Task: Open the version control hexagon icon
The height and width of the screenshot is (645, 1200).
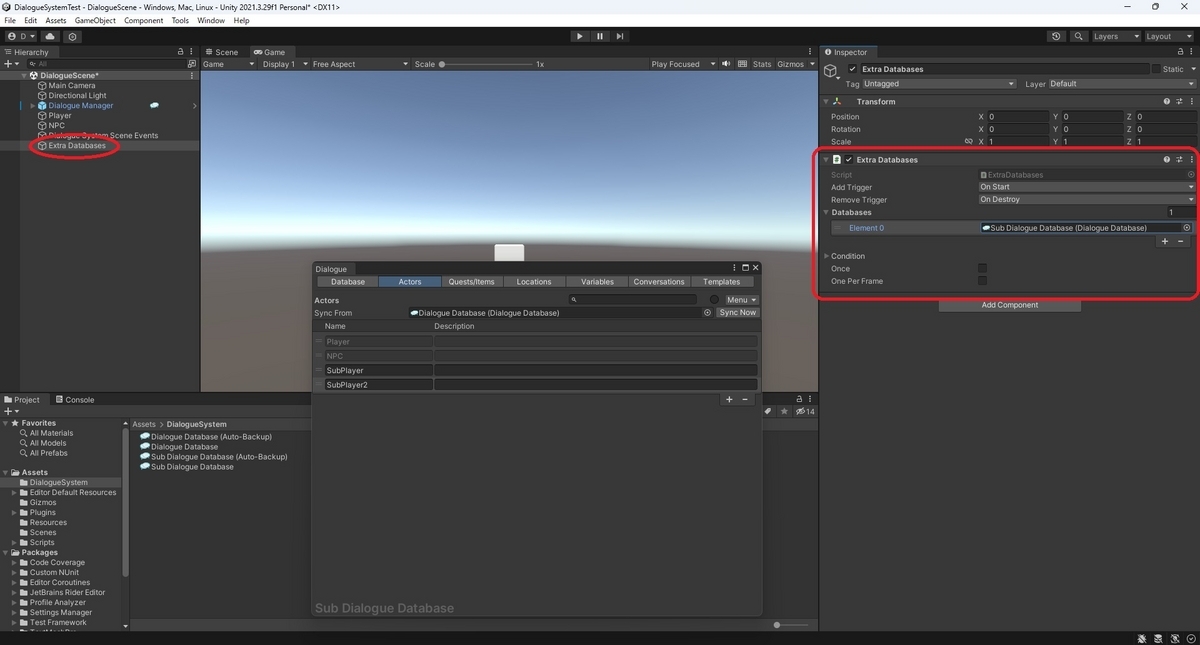Action: [72, 36]
